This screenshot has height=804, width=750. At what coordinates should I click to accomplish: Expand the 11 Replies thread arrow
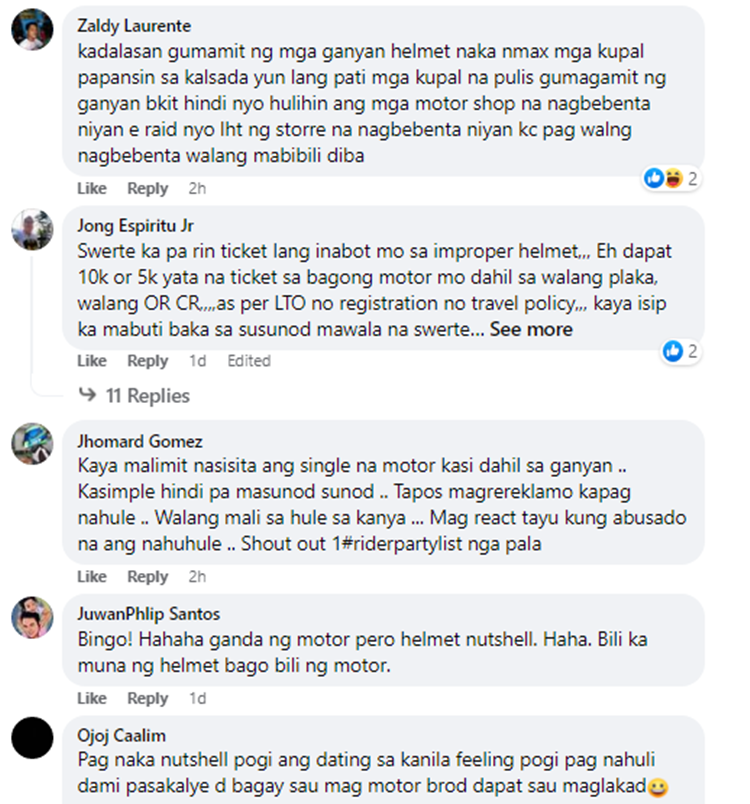[87, 394]
